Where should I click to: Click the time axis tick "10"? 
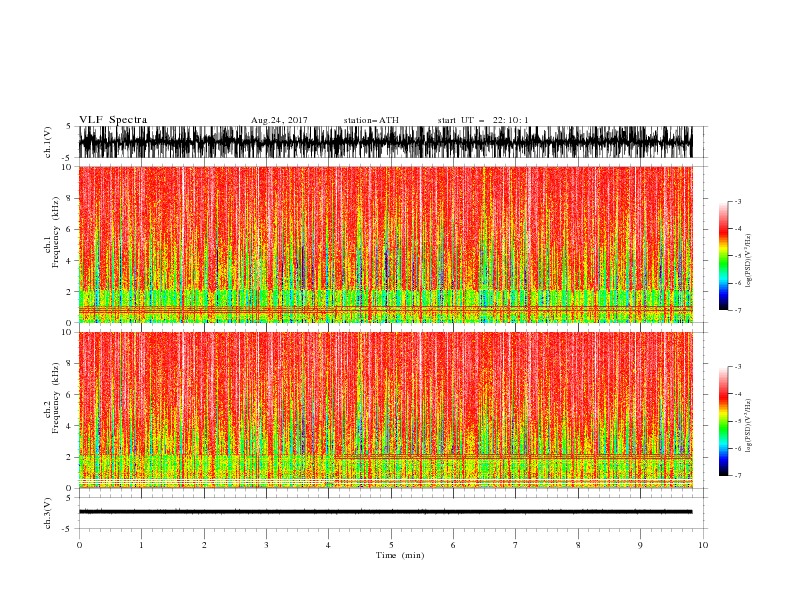click(703, 545)
